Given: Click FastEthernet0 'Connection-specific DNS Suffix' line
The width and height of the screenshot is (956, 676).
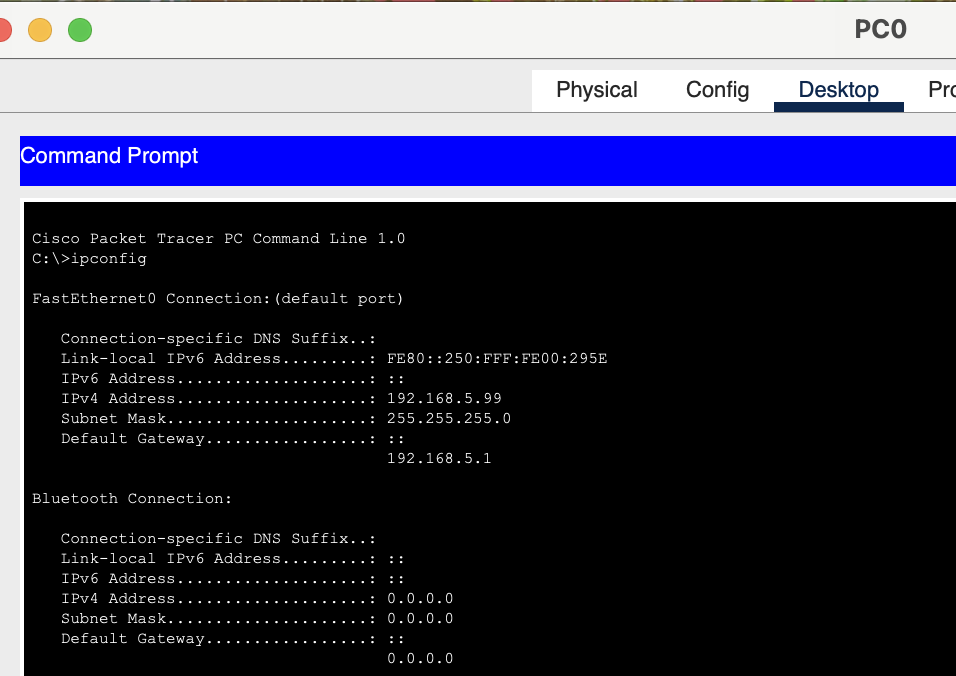Looking at the screenshot, I should coord(218,338).
